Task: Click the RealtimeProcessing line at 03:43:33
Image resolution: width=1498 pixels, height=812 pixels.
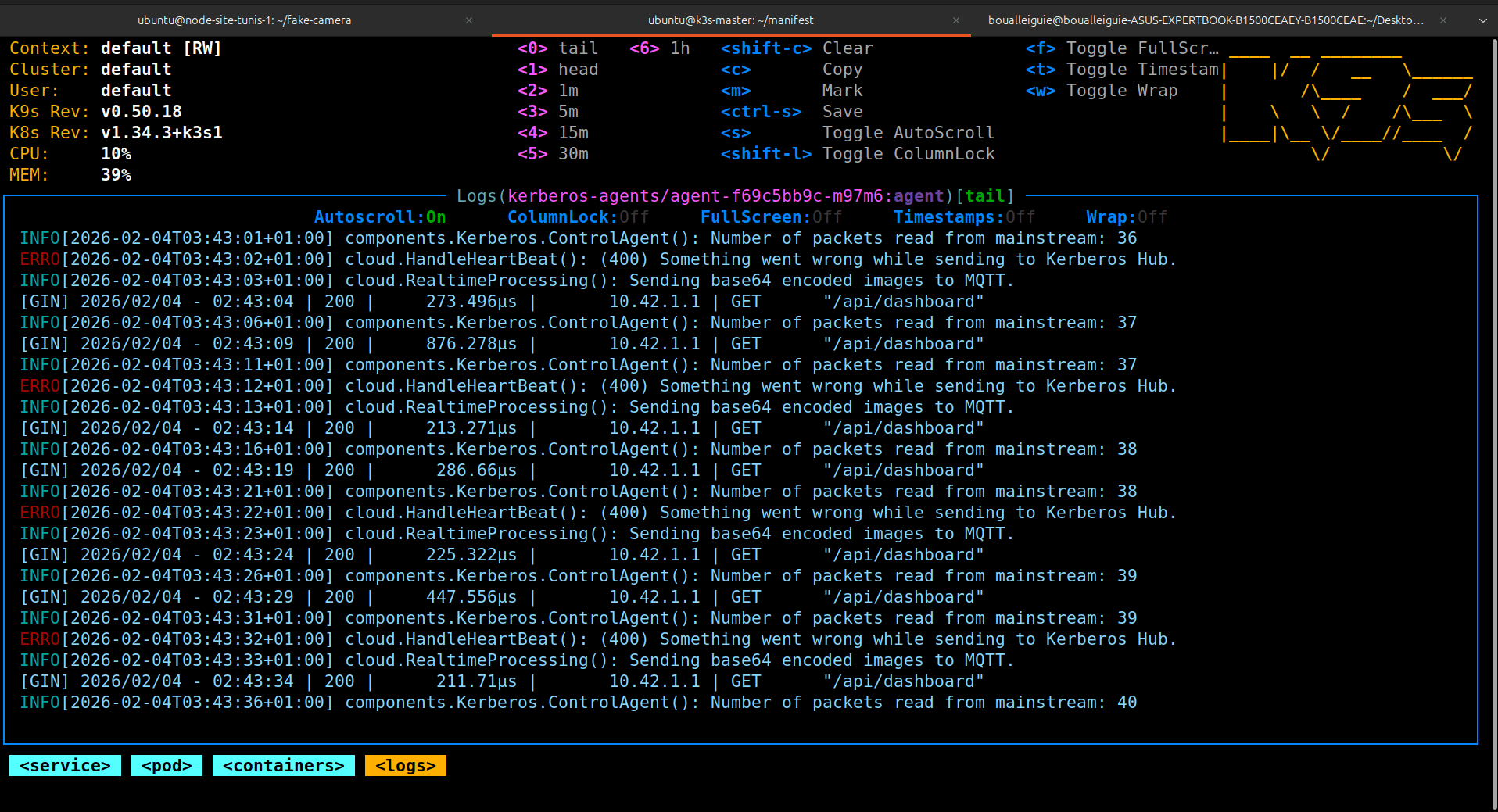Action: (517, 660)
